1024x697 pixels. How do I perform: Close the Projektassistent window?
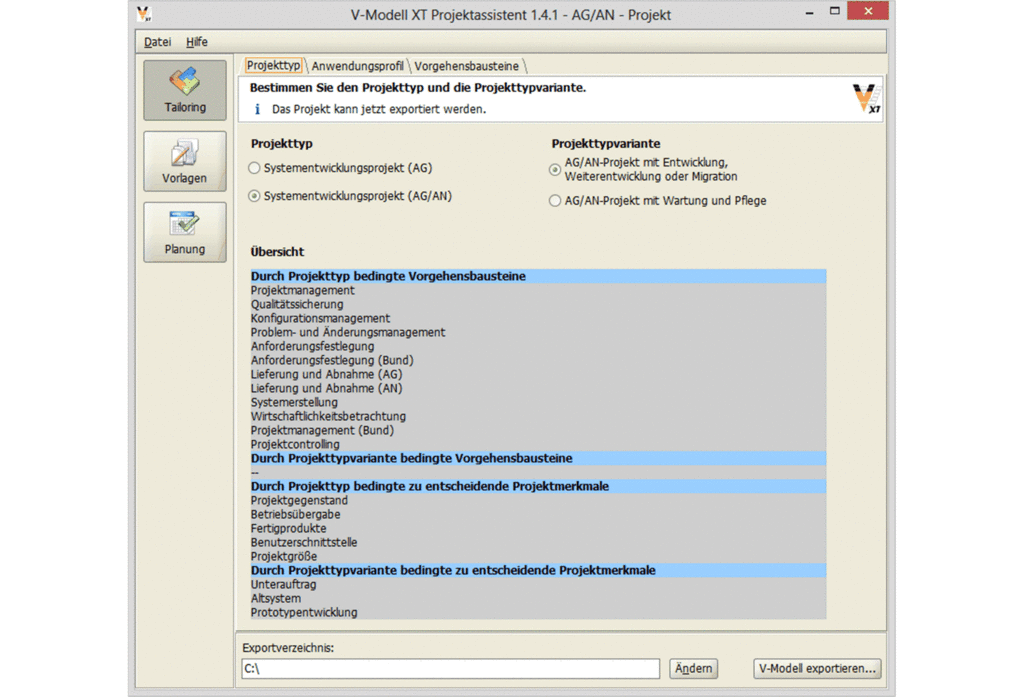click(x=868, y=11)
